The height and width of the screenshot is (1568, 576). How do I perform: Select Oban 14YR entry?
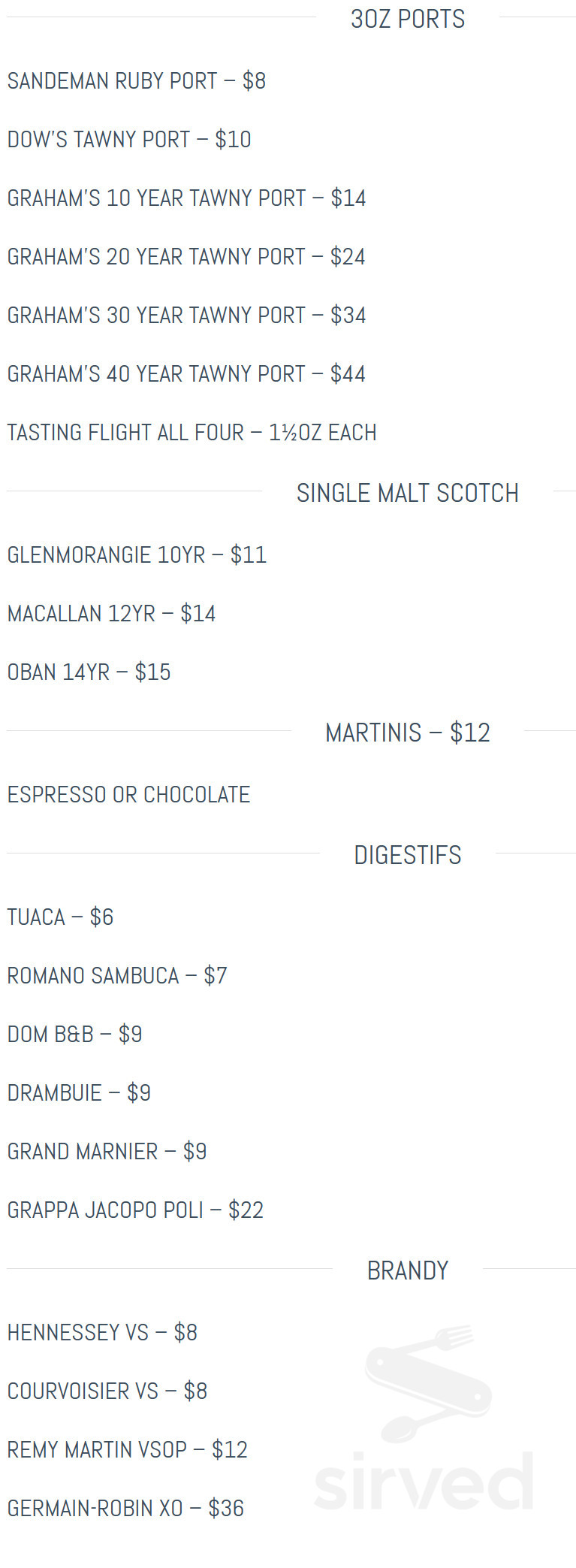pos(89,672)
